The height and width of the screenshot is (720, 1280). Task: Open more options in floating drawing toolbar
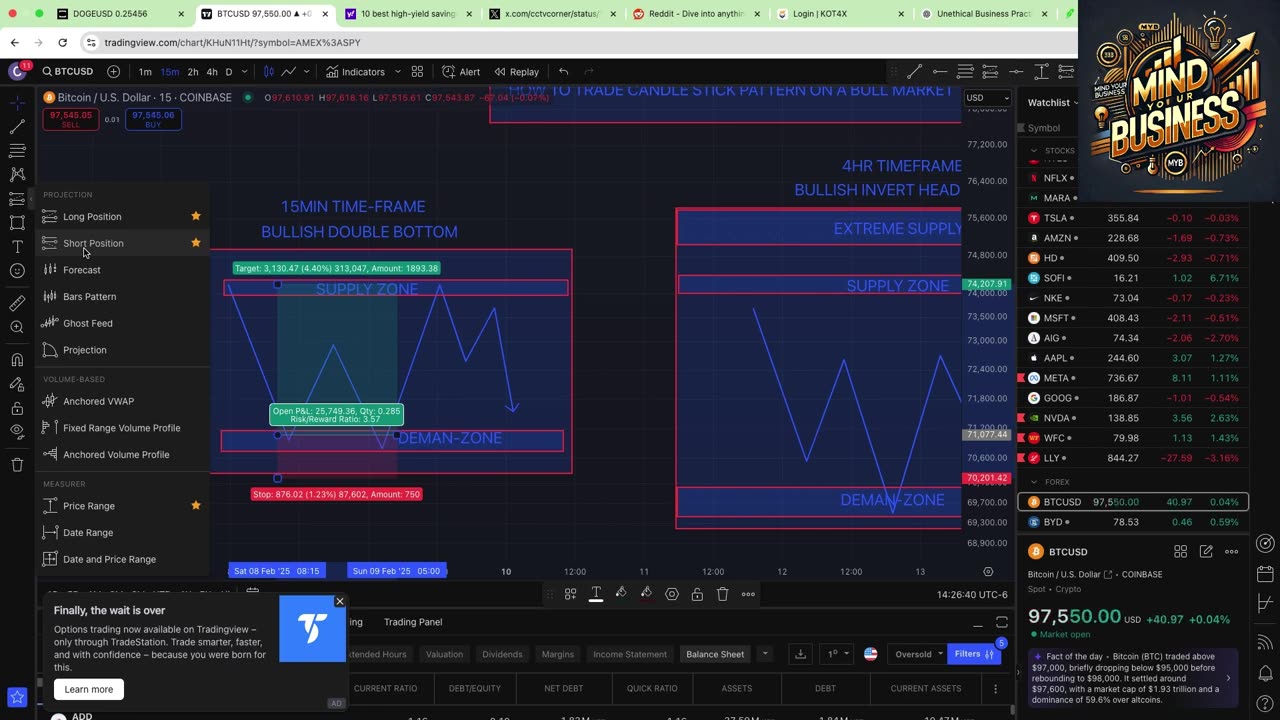pyautogui.click(x=748, y=594)
